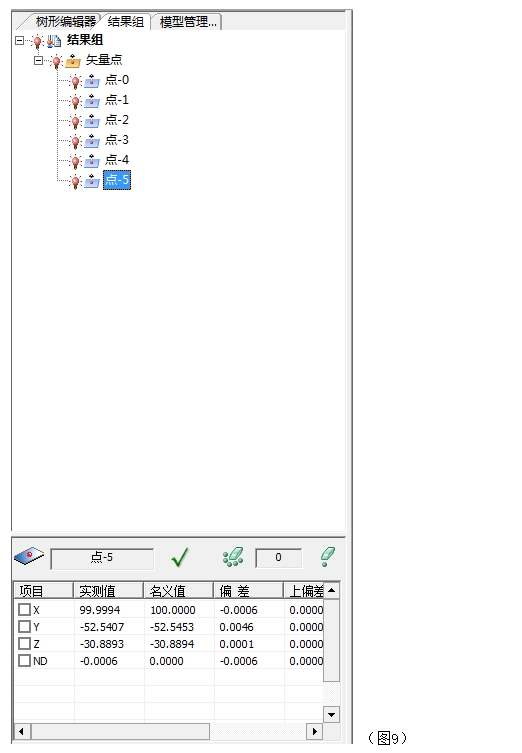
Task: Click horizontal scroll left arrow
Action: 22,732
